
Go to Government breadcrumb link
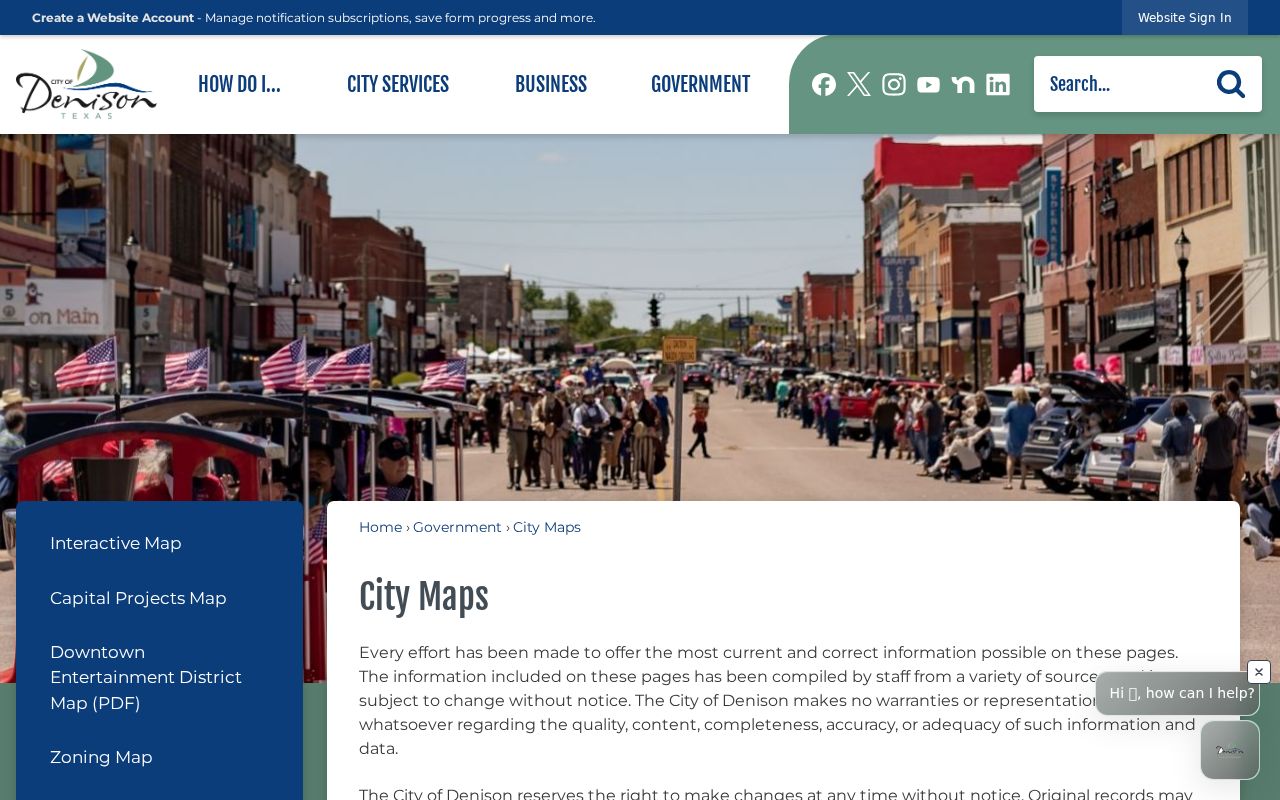click(x=457, y=527)
